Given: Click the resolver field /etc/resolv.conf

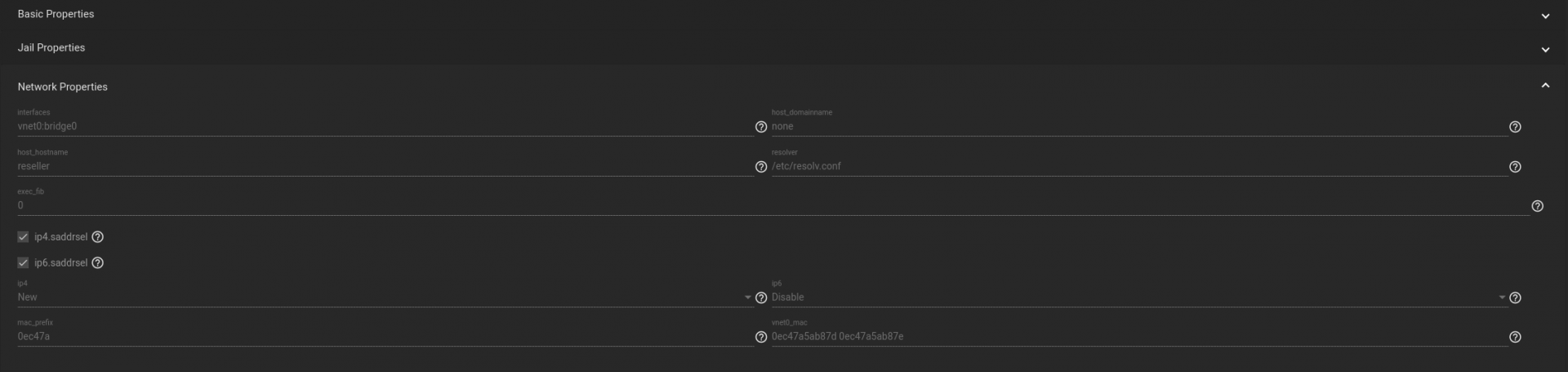Looking at the screenshot, I should pyautogui.click(x=1139, y=166).
